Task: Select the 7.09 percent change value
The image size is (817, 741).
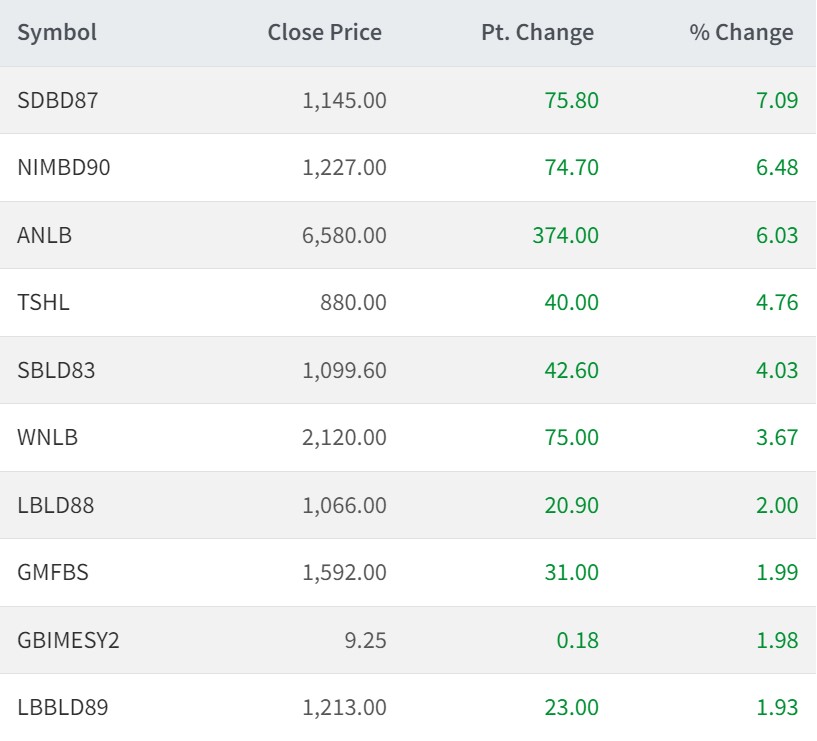Action: [777, 100]
